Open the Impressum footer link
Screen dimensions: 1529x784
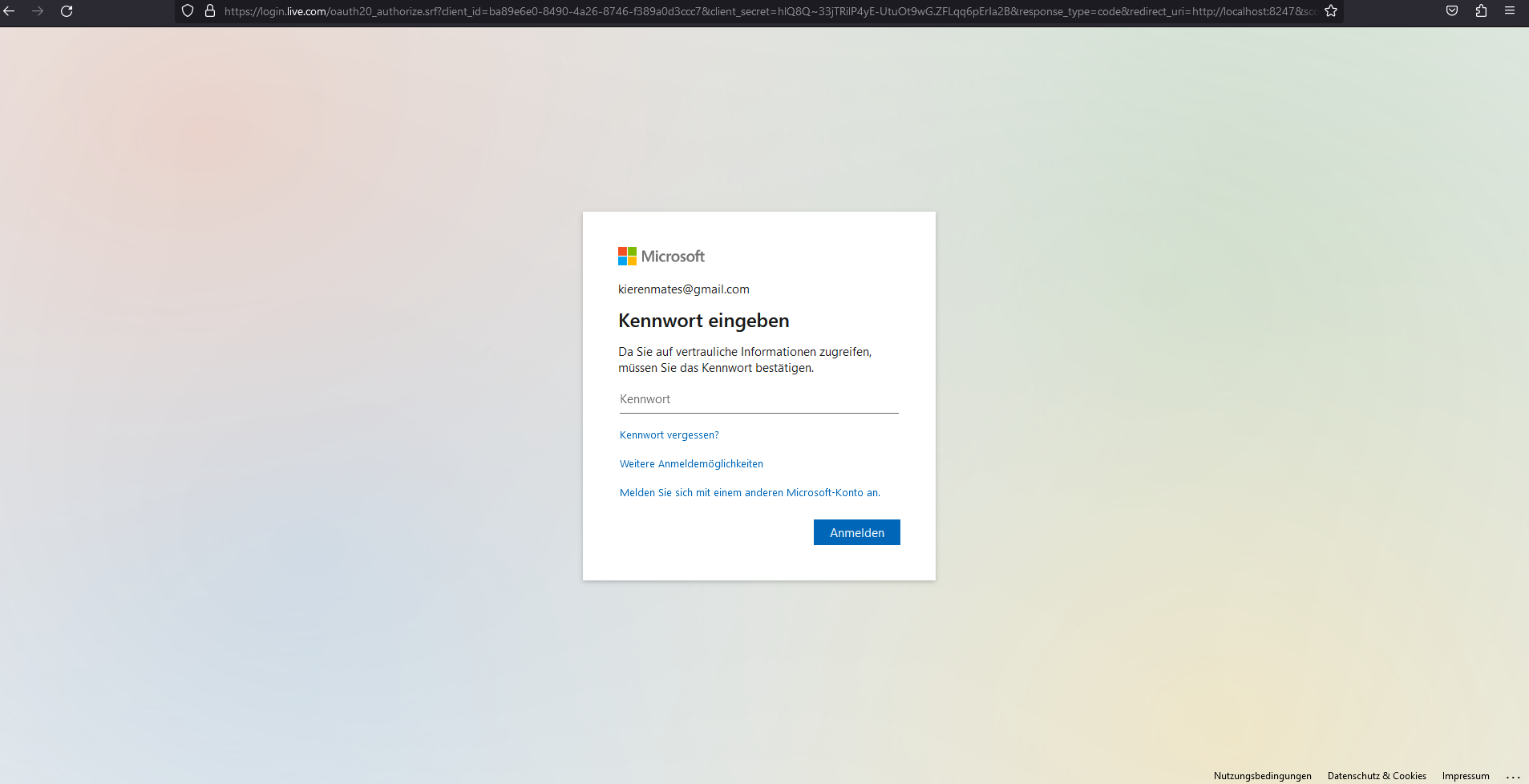1466,776
